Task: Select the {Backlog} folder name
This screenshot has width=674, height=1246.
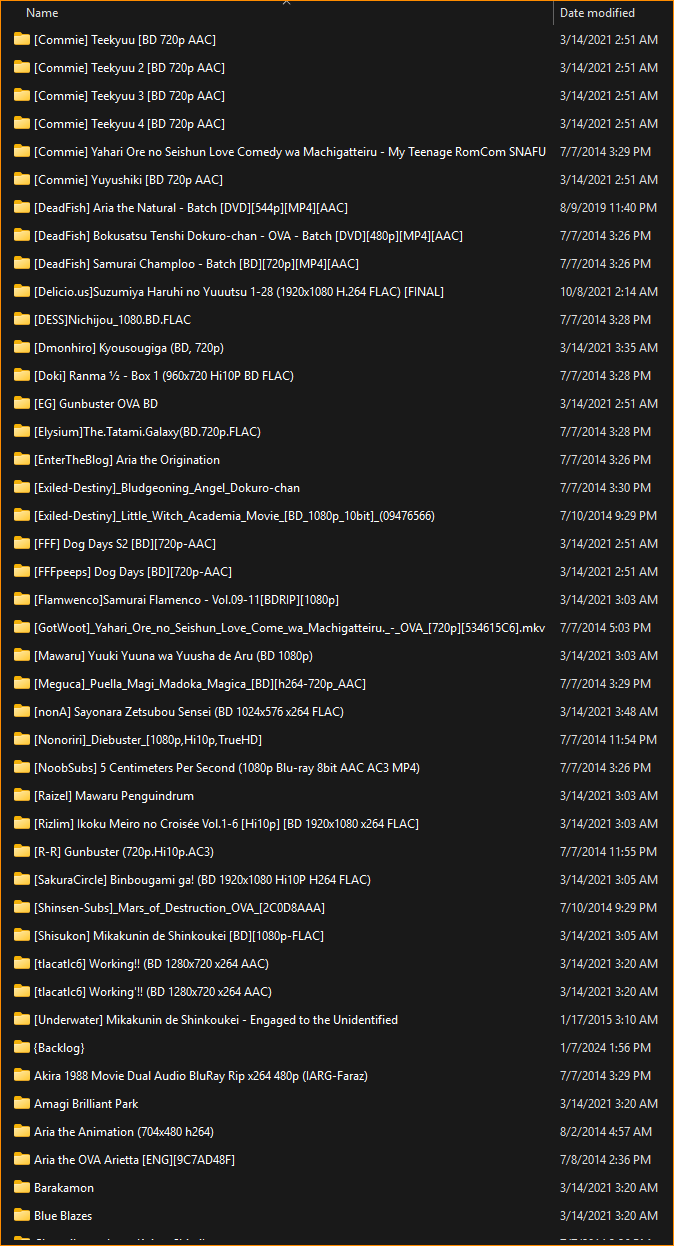Action: pos(59,1048)
